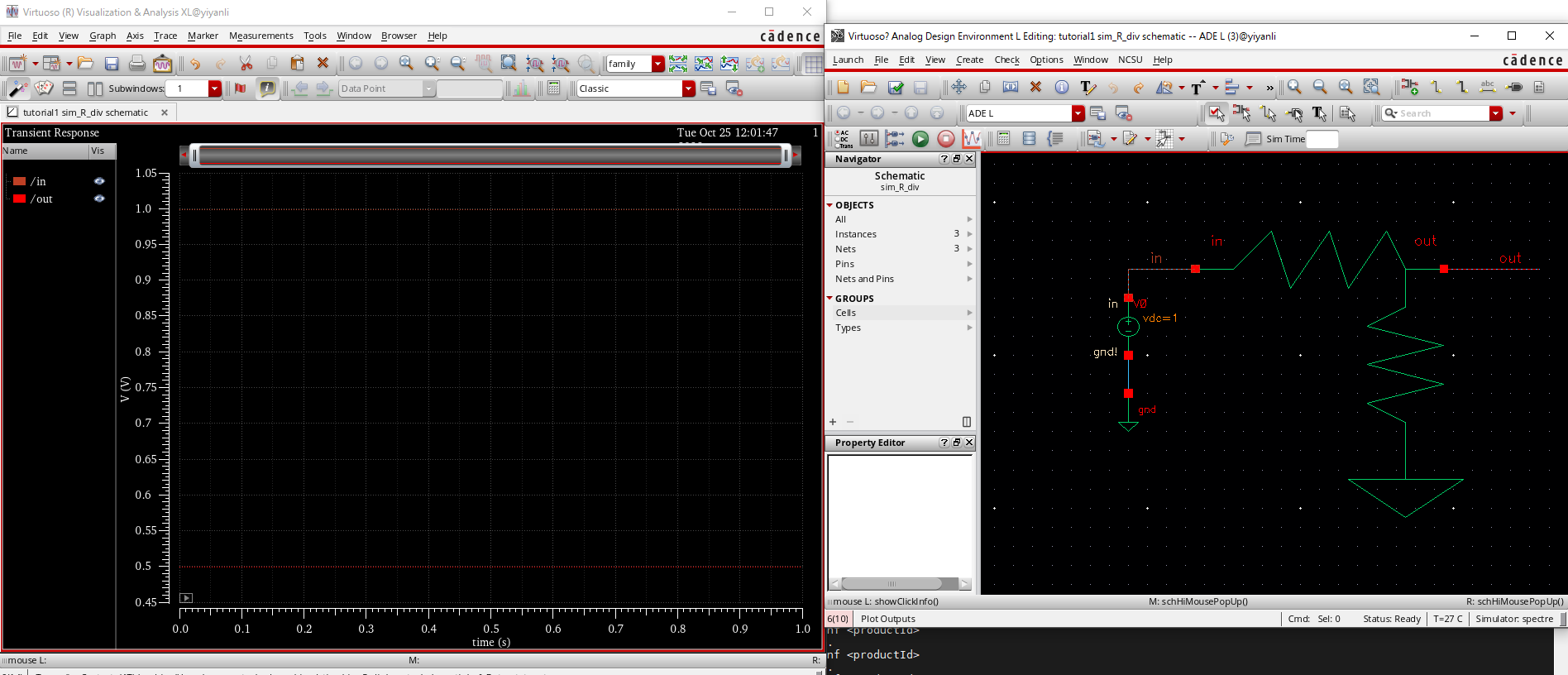Print the graph using printer icon
The height and width of the screenshot is (675, 1568).
[x=137, y=63]
